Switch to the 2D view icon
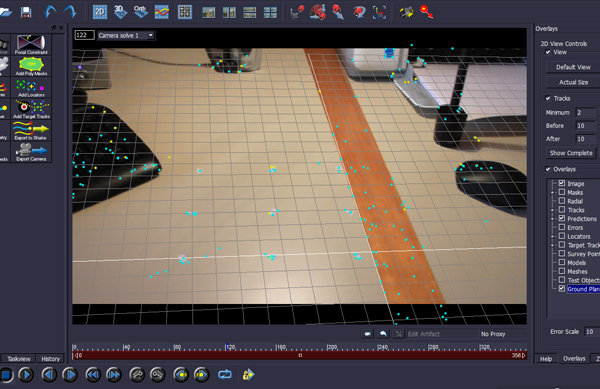The image size is (600, 389). pos(100,12)
